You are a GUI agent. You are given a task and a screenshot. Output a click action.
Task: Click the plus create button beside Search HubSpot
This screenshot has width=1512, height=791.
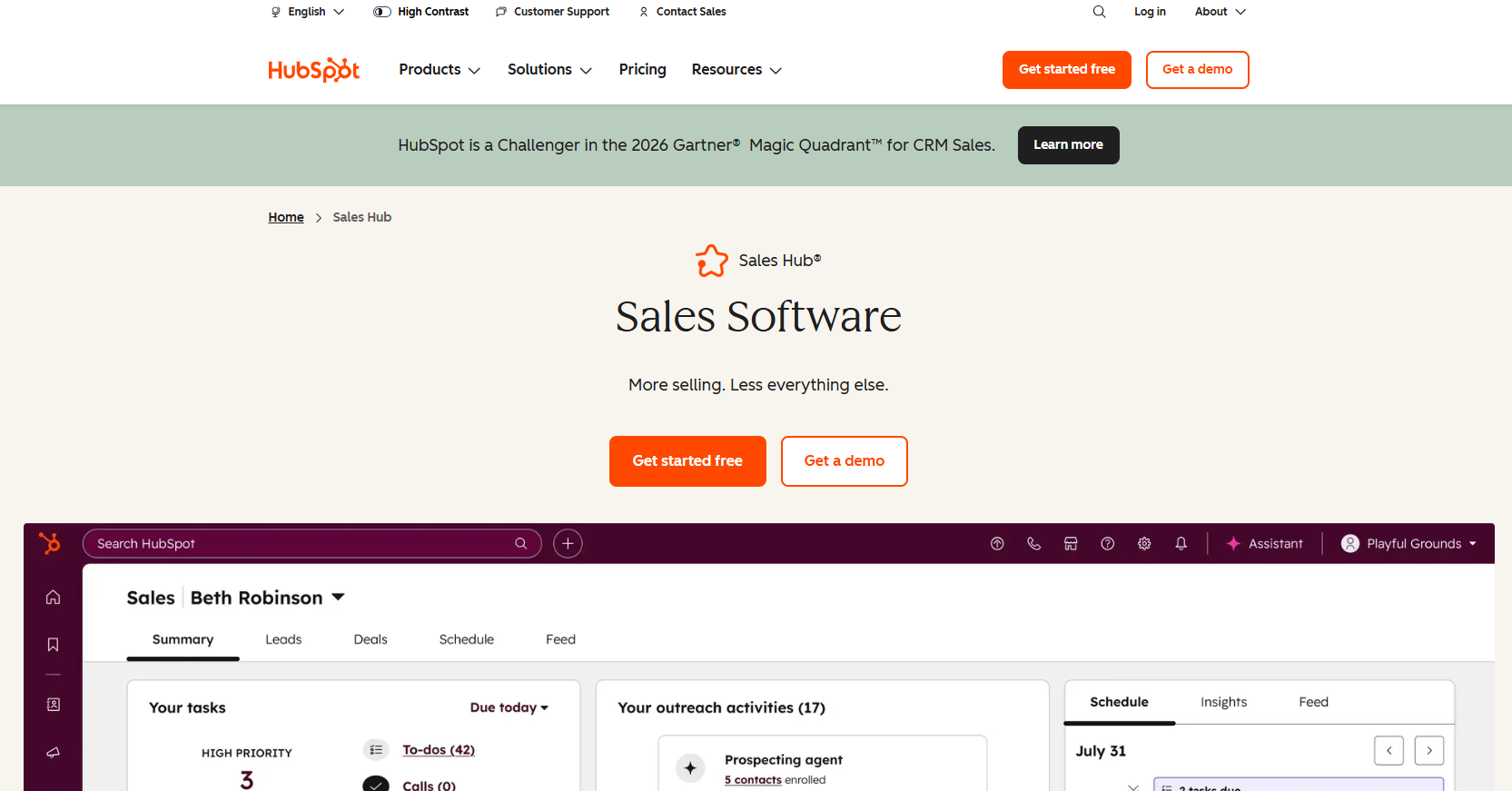(x=568, y=543)
